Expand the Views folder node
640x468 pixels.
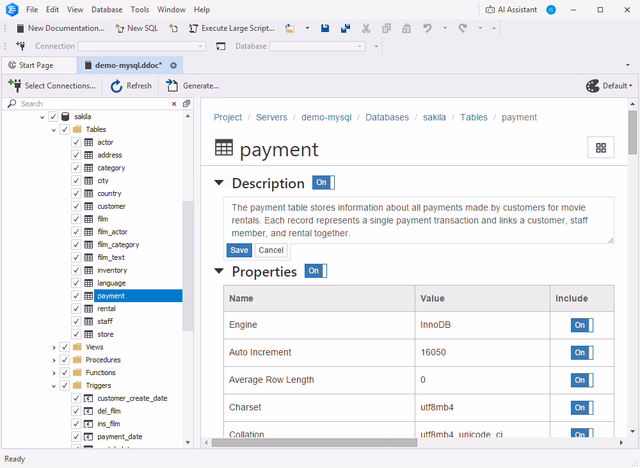click(53, 347)
